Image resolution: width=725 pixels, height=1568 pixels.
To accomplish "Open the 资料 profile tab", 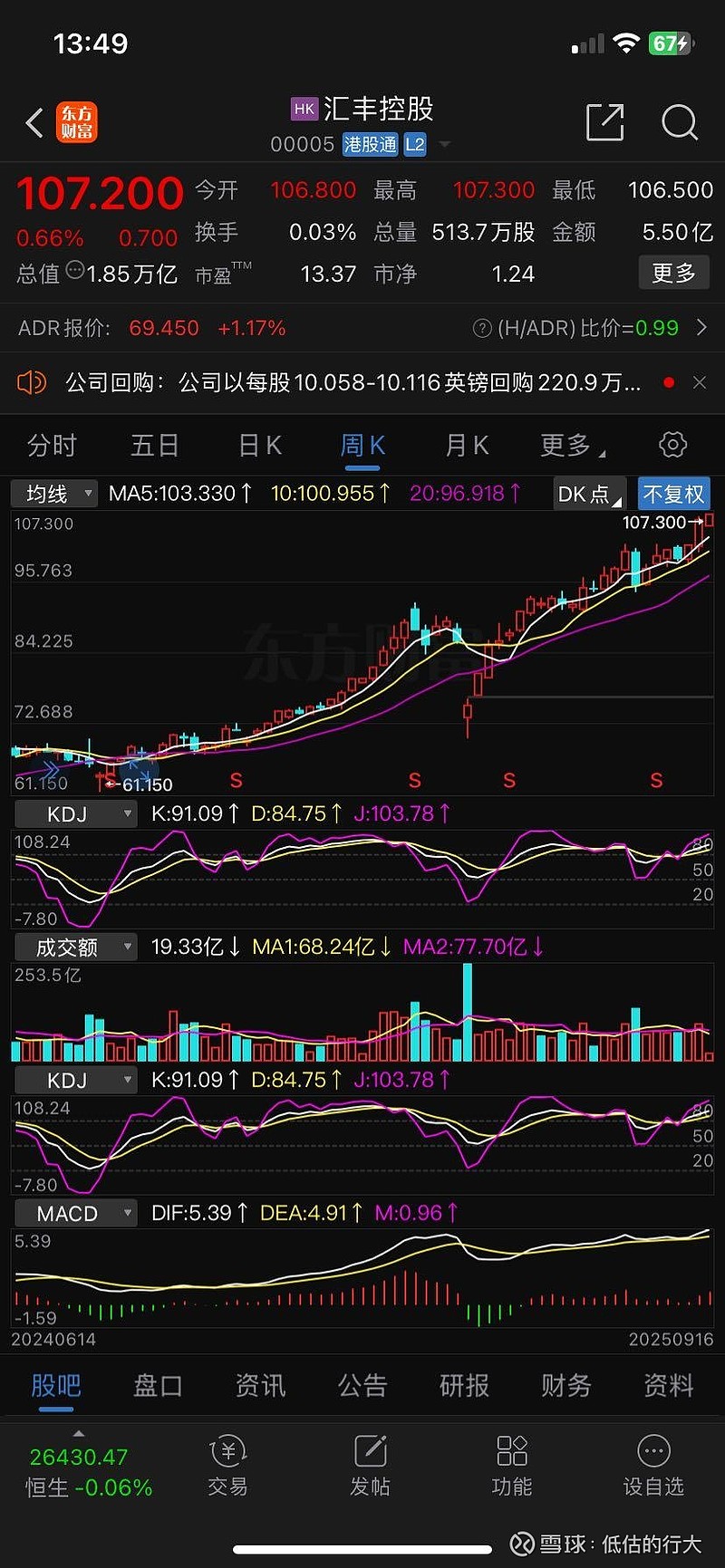I will tap(669, 1385).
